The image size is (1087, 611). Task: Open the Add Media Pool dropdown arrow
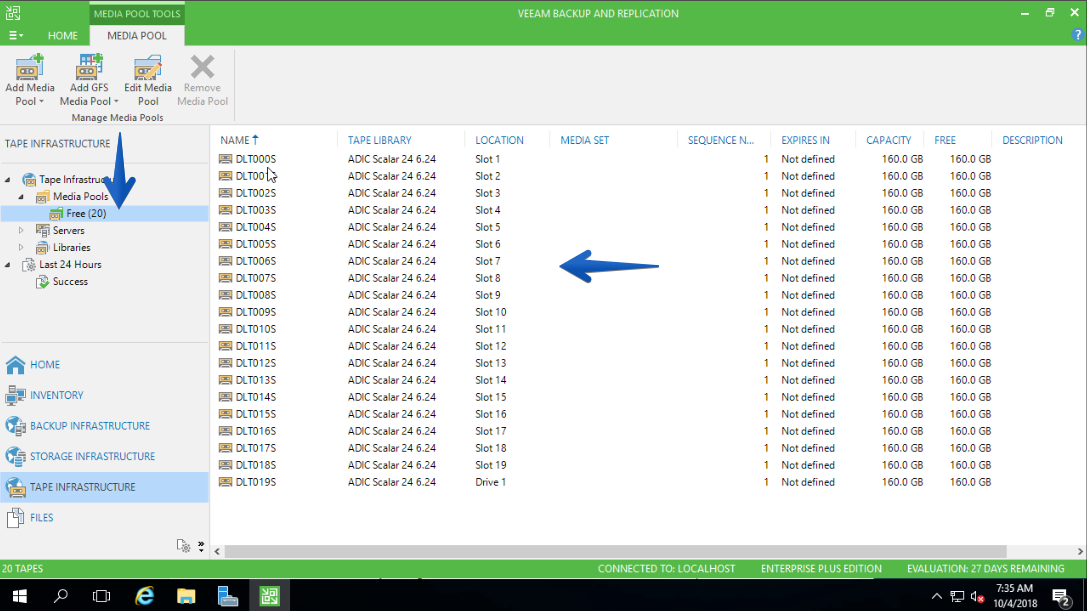coord(42,102)
